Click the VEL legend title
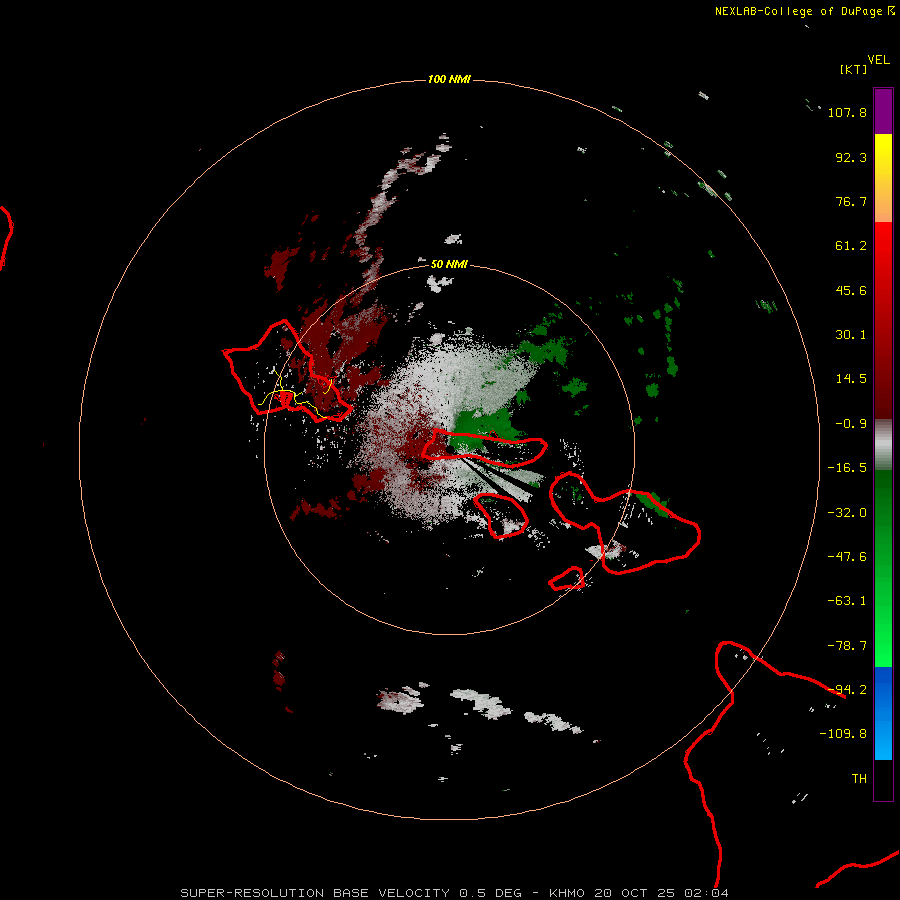Screen dimensions: 900x900 click(x=878, y=60)
